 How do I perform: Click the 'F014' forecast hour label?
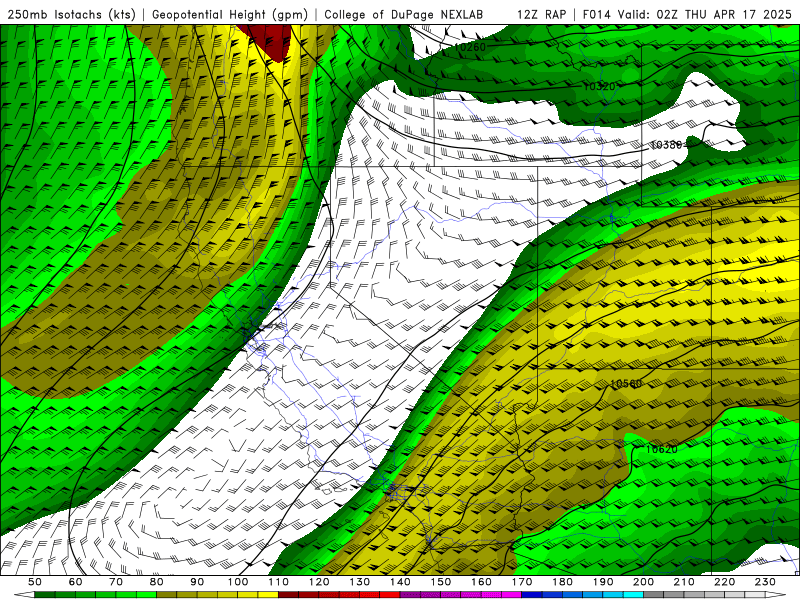click(x=596, y=15)
